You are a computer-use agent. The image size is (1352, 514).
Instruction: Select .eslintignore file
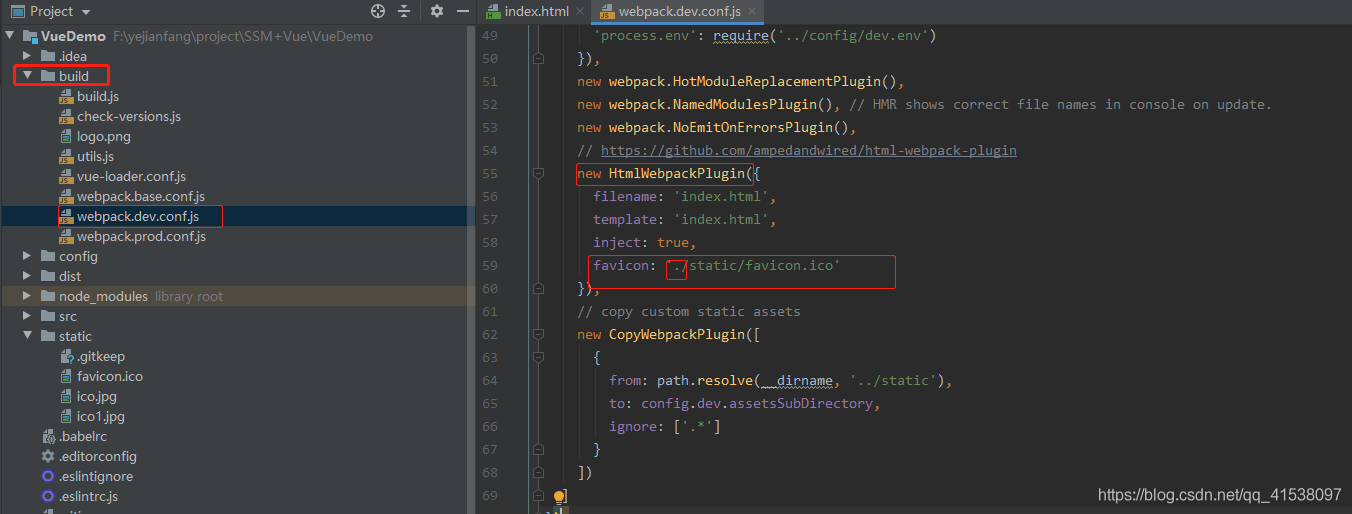[96, 476]
